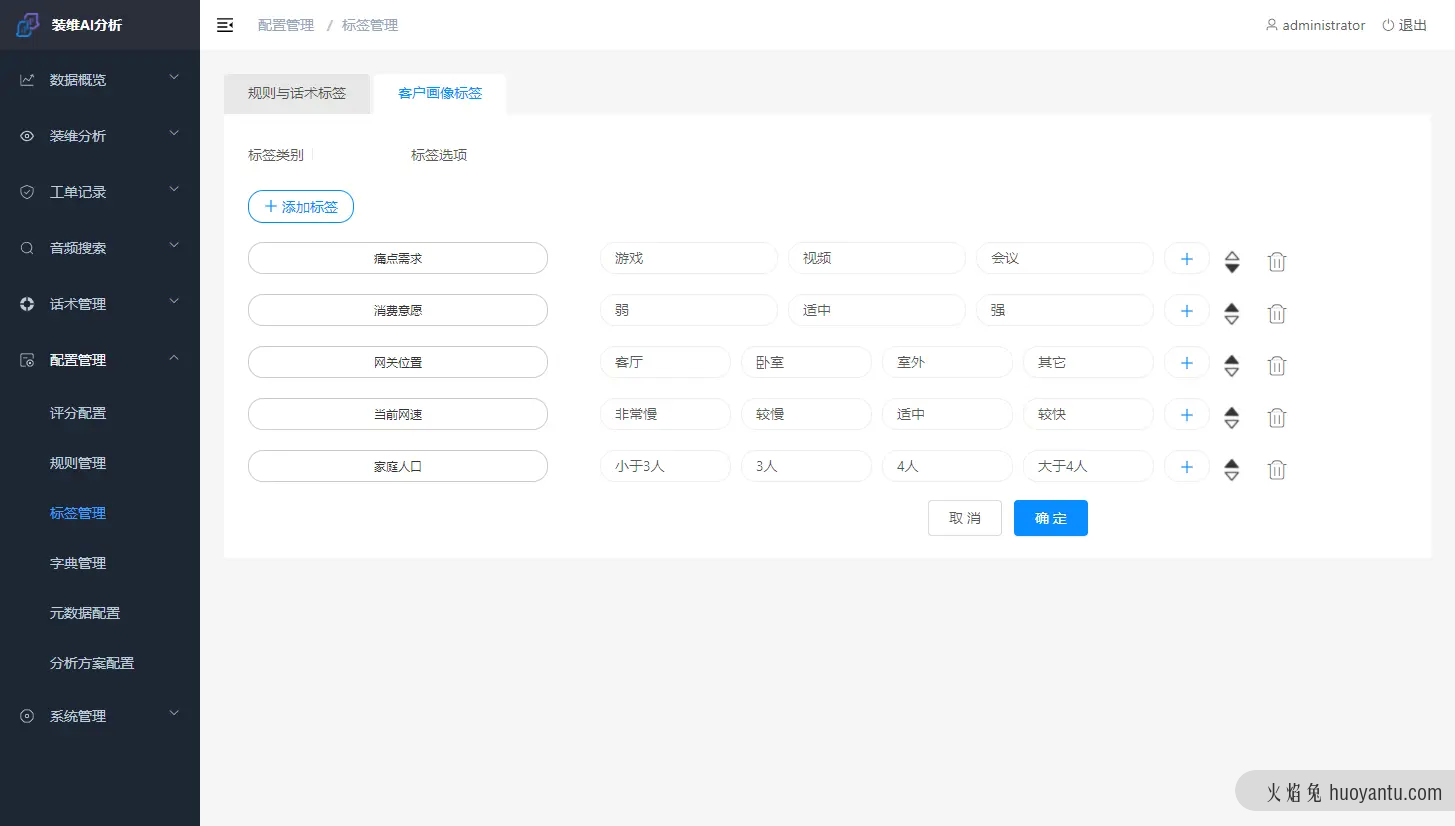Expand the 数据概览 menu chevron
Screen dimensions: 1455x826
point(174,77)
